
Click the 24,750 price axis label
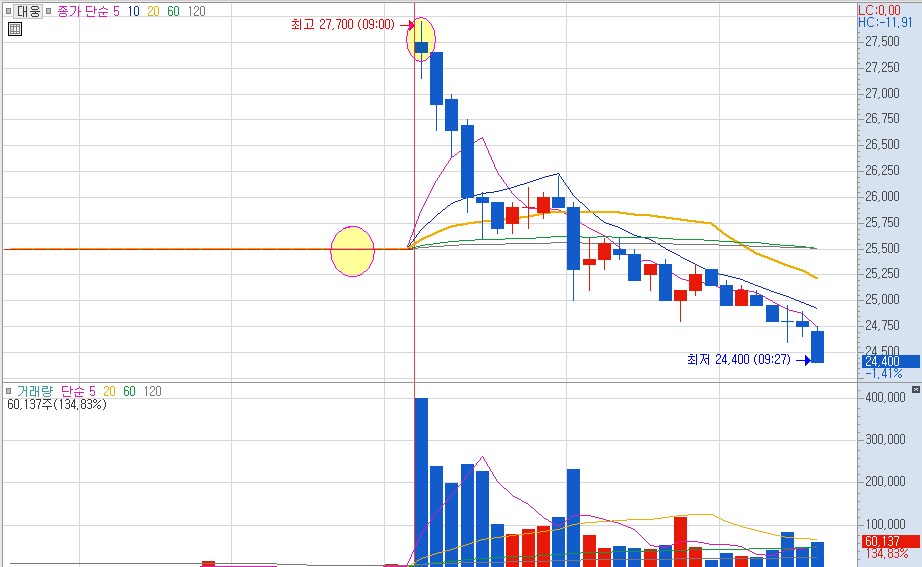click(x=882, y=325)
